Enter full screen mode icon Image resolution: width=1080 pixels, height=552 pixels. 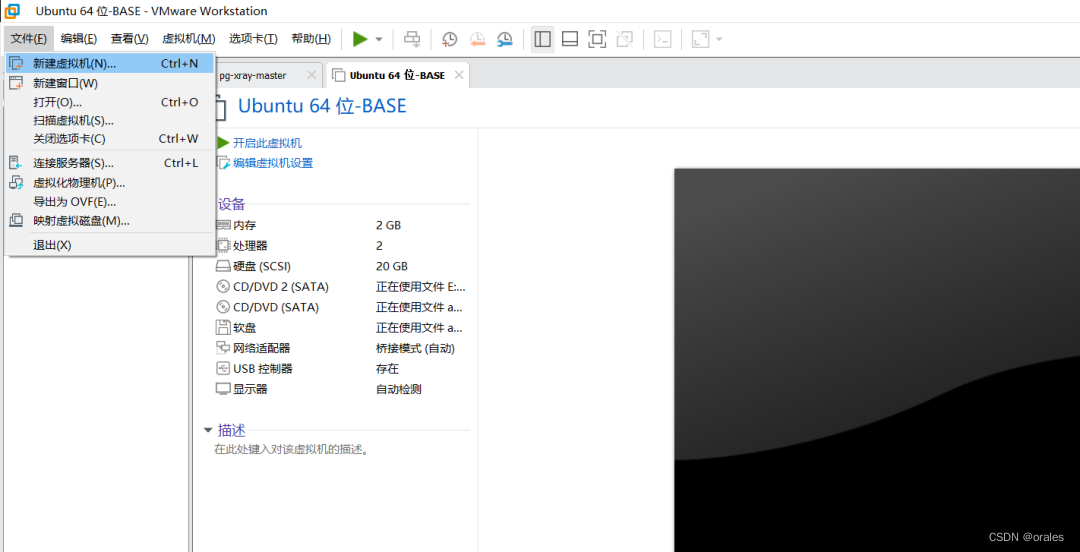click(x=597, y=39)
